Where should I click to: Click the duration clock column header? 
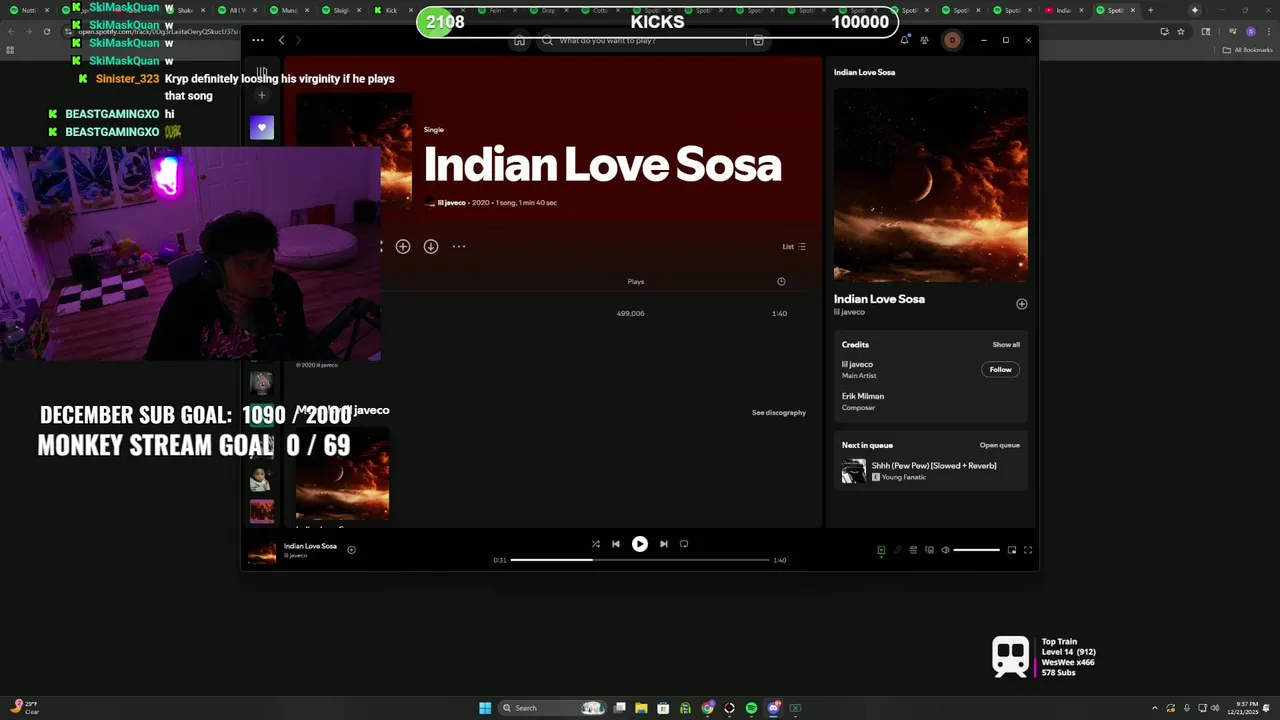click(781, 281)
